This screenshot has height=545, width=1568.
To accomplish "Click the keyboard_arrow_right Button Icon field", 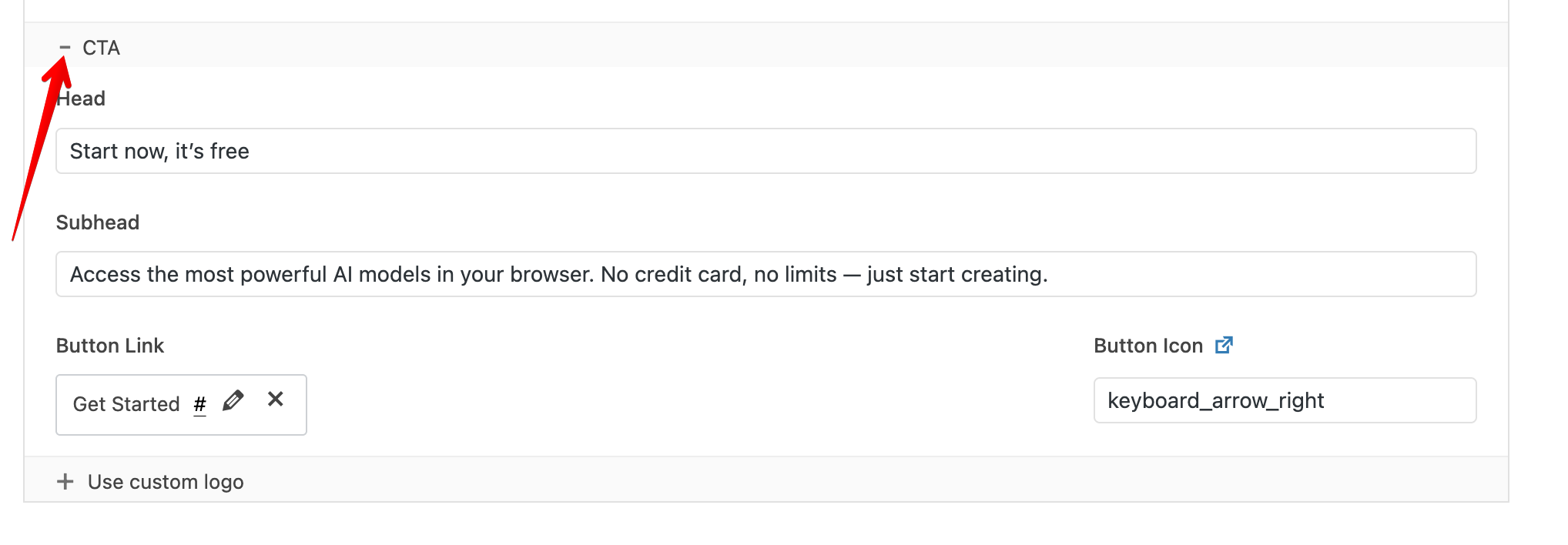I will tap(1285, 400).
